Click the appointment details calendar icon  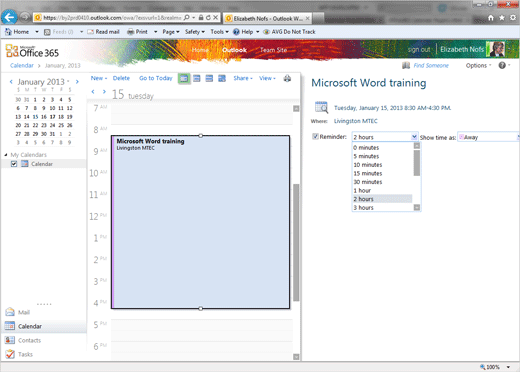pos(321,107)
